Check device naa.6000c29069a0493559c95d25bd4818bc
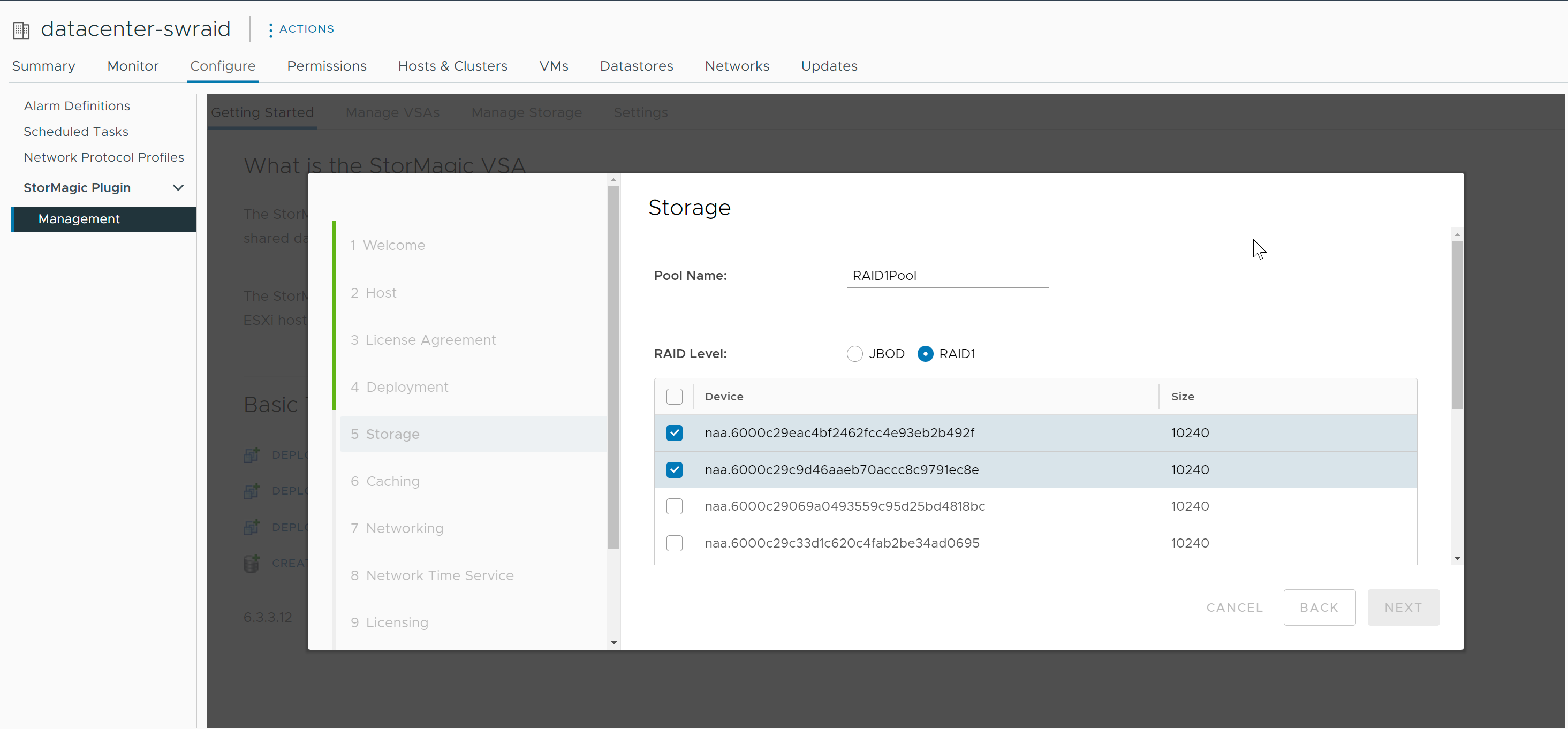 pos(674,506)
